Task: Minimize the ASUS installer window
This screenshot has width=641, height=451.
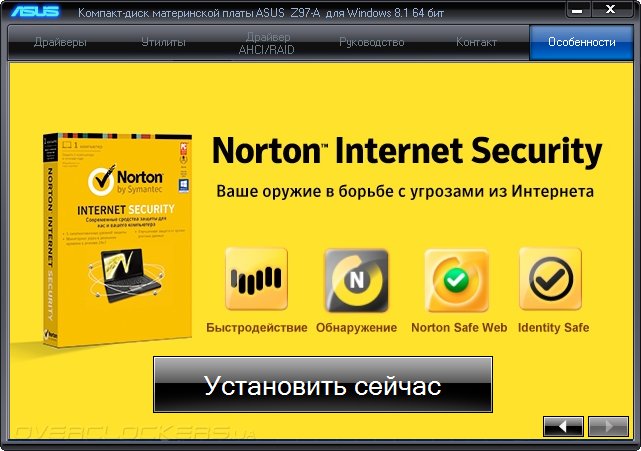Action: point(577,10)
